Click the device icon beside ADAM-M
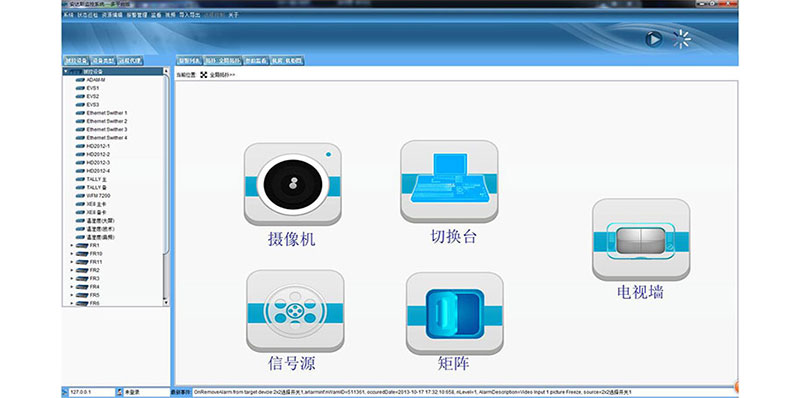 coord(80,80)
